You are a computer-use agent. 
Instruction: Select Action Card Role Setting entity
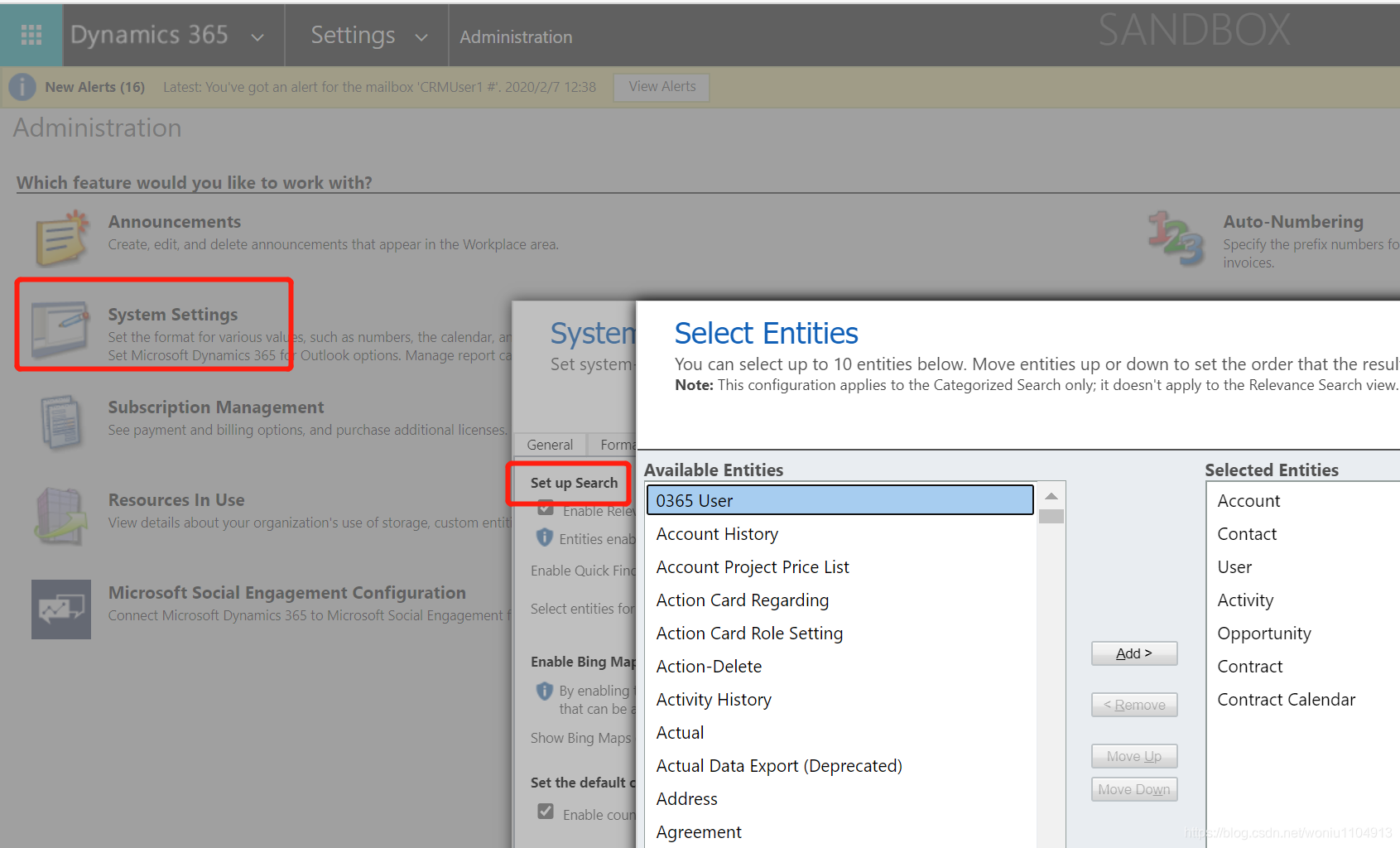click(840, 634)
